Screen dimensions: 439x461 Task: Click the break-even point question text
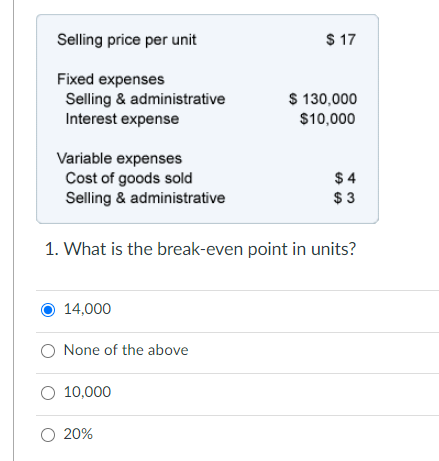tap(200, 249)
